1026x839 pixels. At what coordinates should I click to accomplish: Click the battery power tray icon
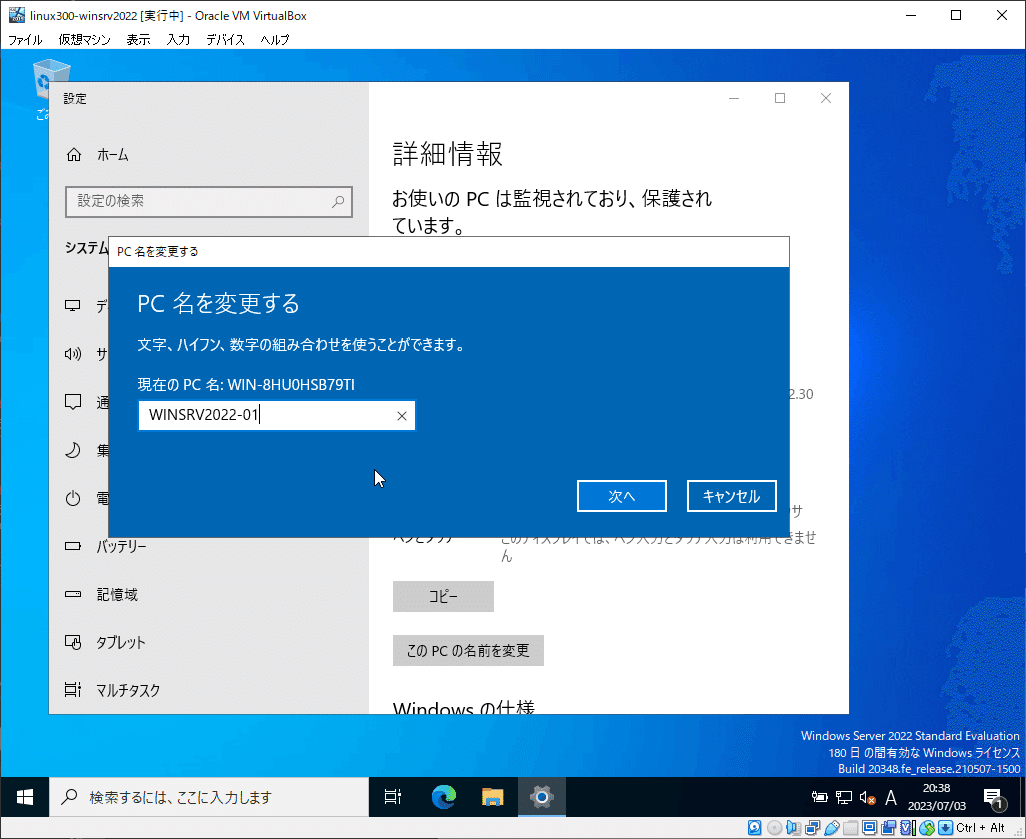[x=819, y=797]
